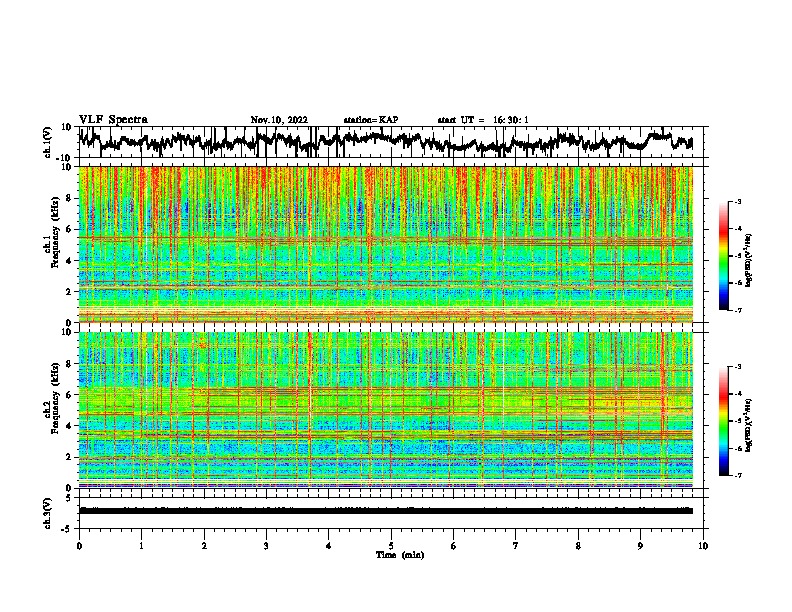Click the ch.3 voltage black band trace
The image size is (792, 612).
[385, 511]
